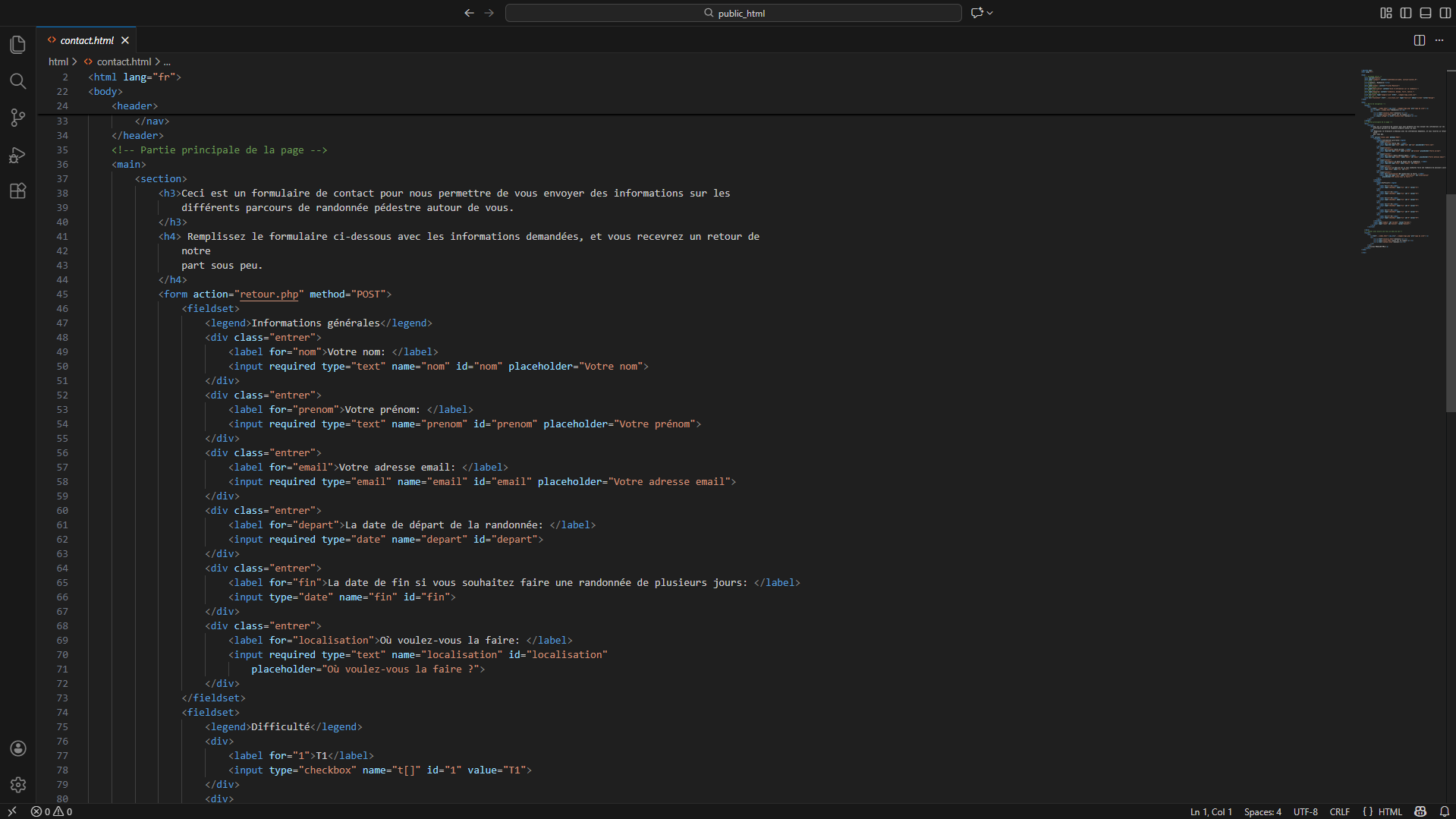Click the label text 'Votre prénom:'
The image size is (1456, 819).
coord(382,409)
